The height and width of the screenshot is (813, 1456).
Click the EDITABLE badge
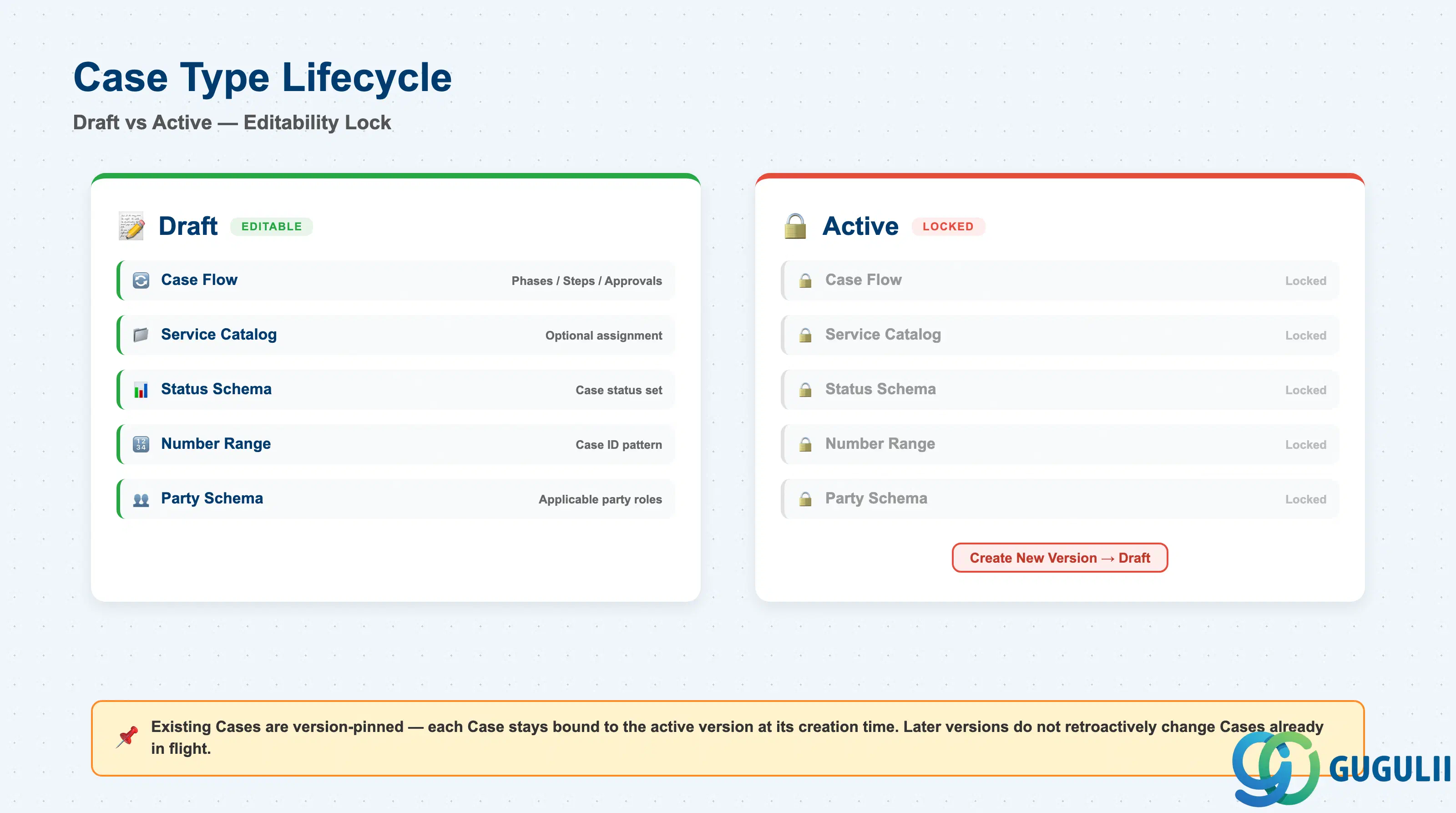[271, 226]
